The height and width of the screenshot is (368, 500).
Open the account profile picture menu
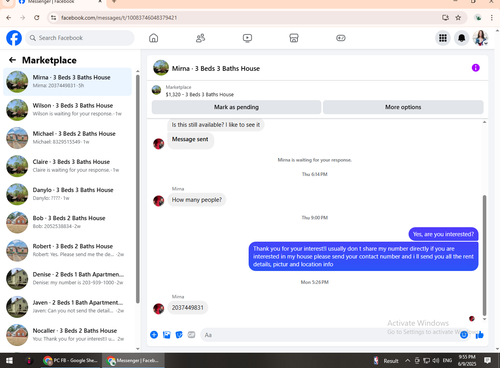480,38
